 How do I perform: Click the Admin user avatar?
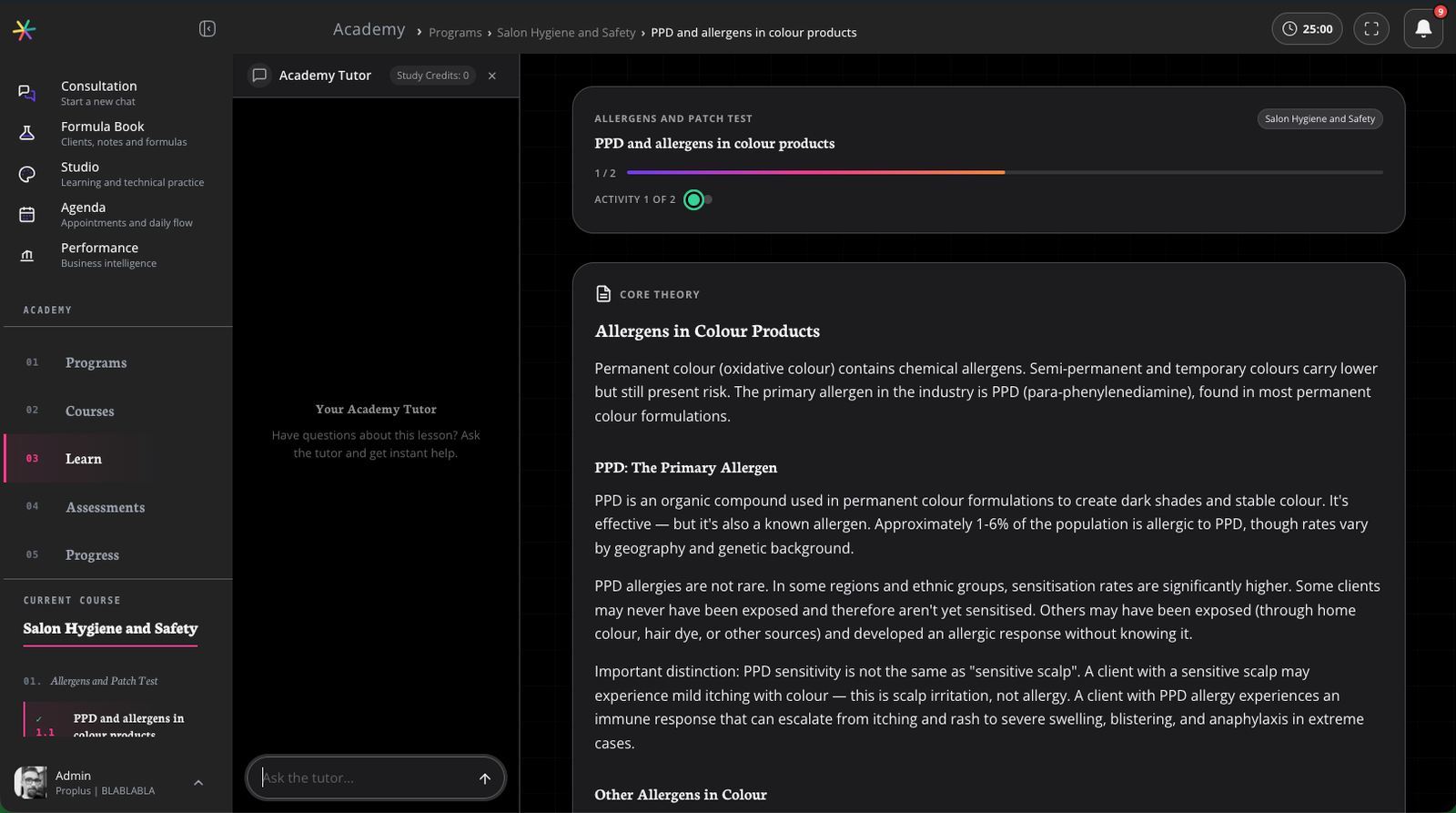click(31, 782)
